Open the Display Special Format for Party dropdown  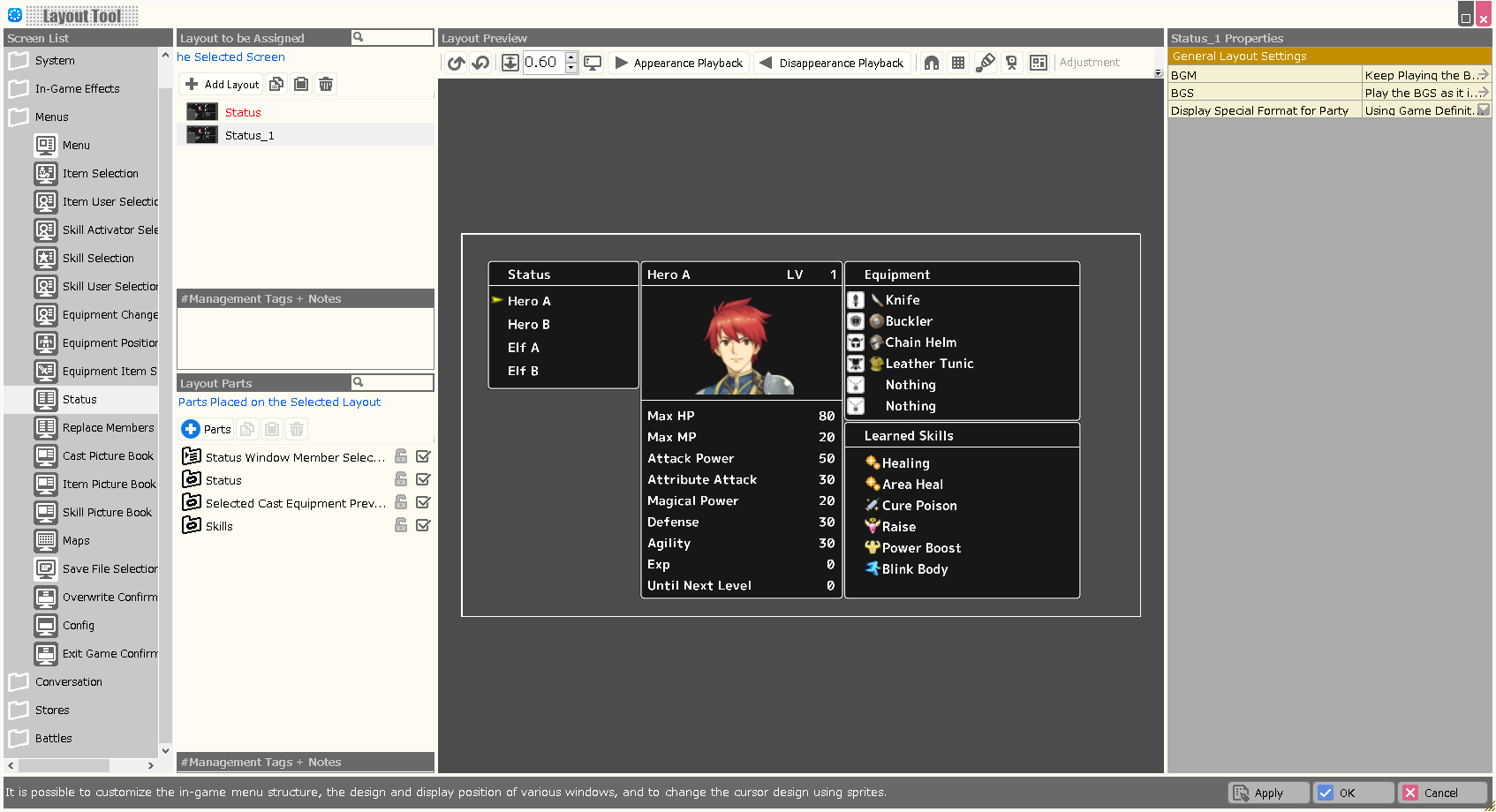point(1483,110)
